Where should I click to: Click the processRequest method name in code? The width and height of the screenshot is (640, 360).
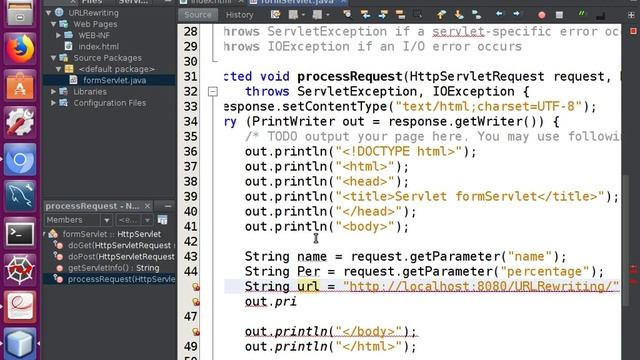350,77
